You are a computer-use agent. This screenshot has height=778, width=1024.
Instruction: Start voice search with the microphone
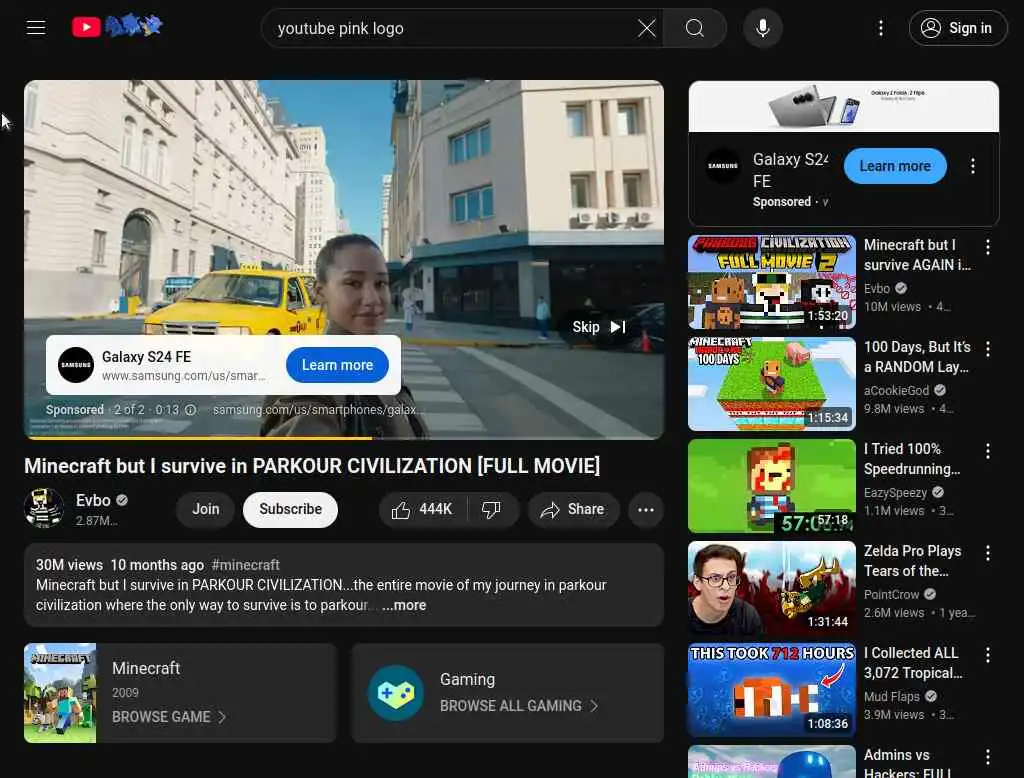[x=762, y=28]
